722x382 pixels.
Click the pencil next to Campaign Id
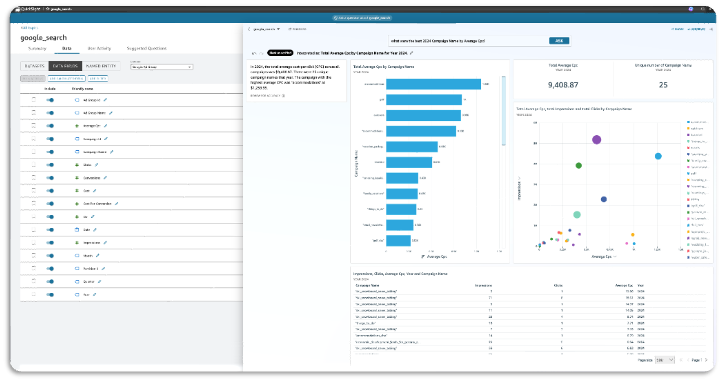[106, 139]
